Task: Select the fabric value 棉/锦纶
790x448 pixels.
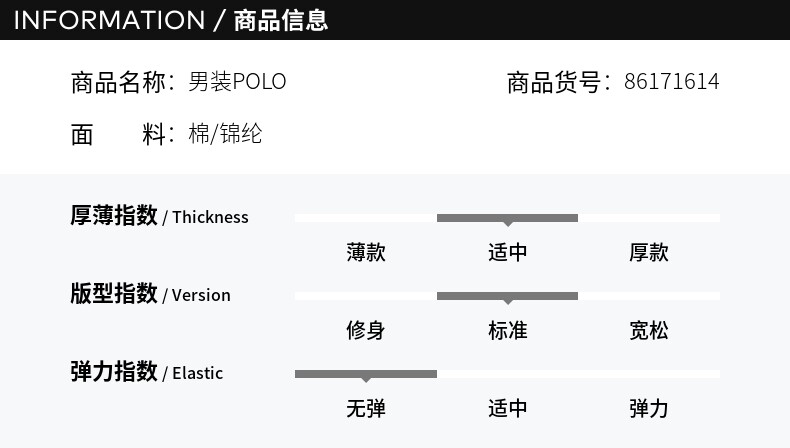Action: (x=225, y=134)
